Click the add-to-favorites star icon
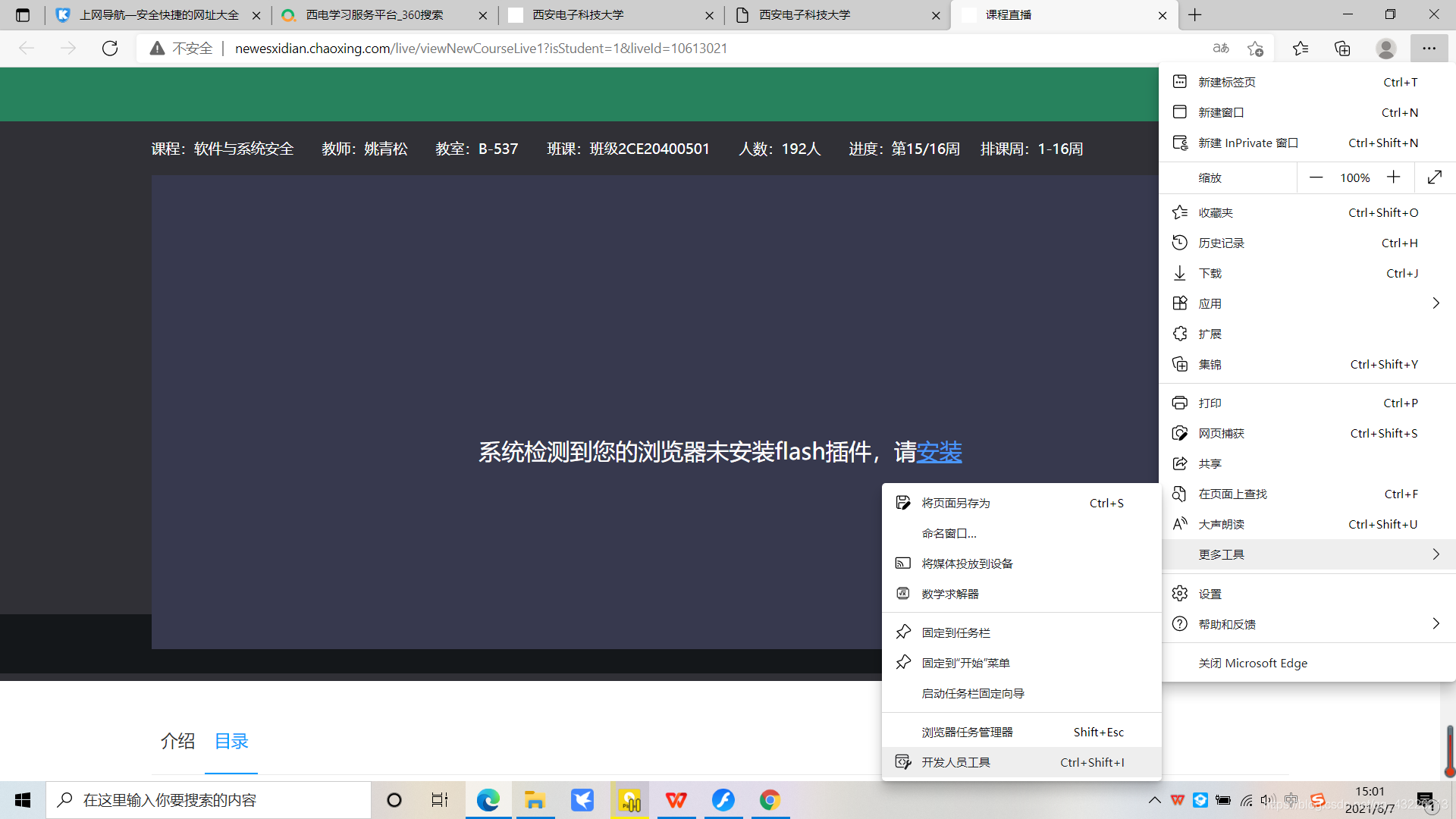1456x819 pixels. click(1255, 49)
